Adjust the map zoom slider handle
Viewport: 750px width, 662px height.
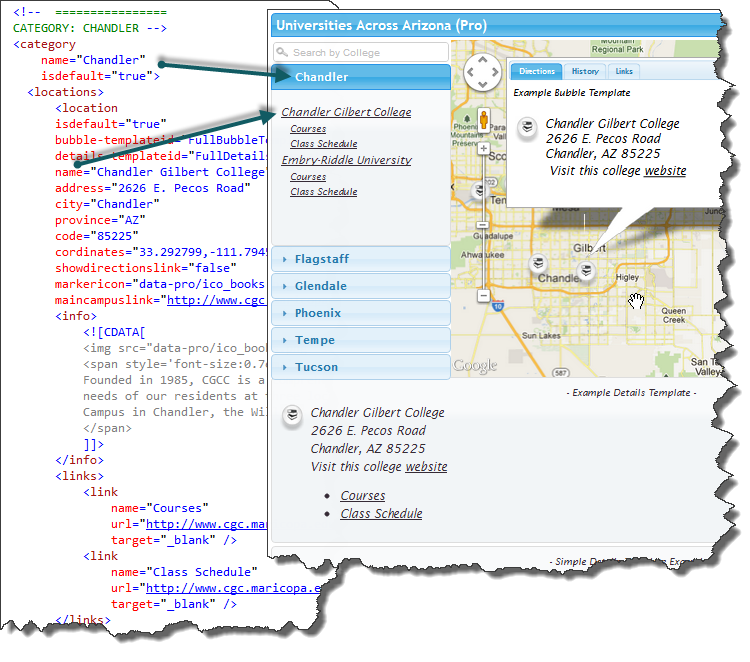[483, 225]
